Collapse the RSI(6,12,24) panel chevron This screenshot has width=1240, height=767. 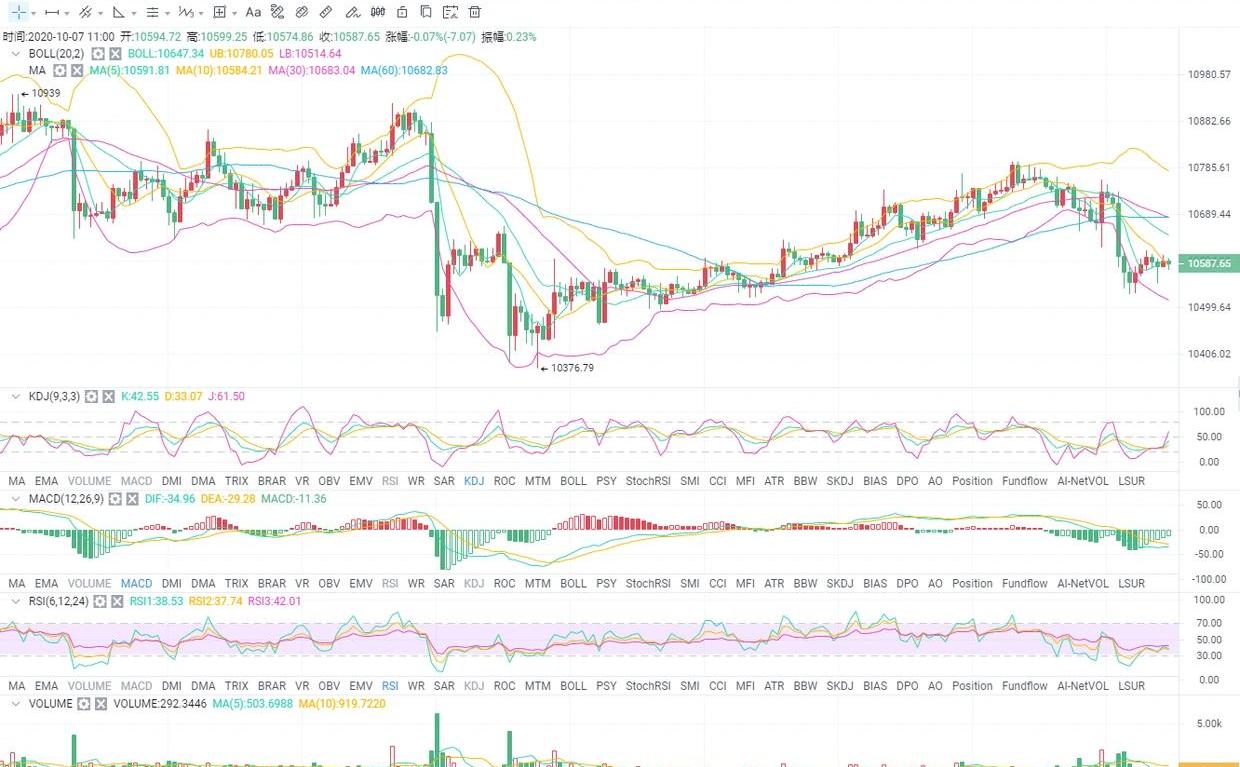15,602
